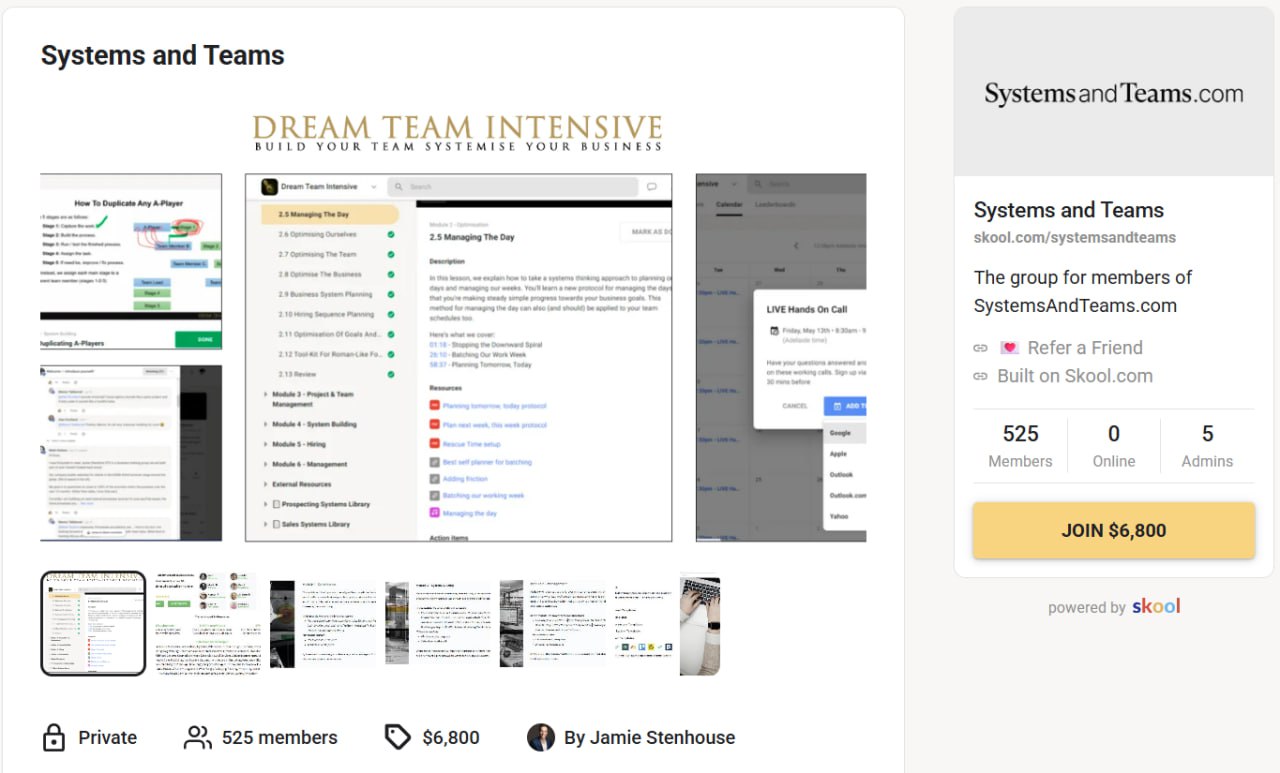Screen dimensions: 1280x773
Task: Click the skool logo next to powered by
Action: point(1156,606)
